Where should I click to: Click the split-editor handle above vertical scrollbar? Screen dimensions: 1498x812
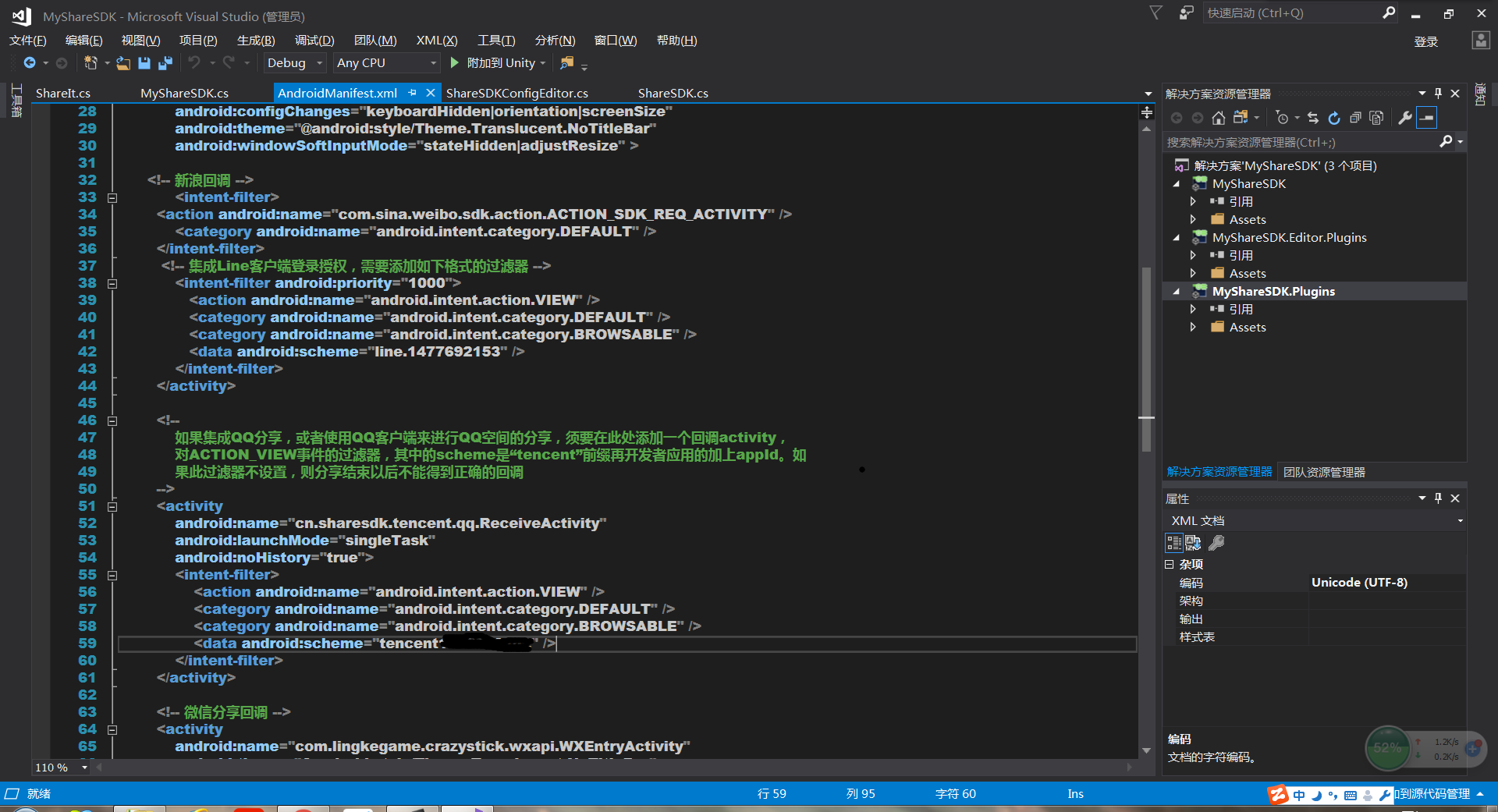click(x=1146, y=112)
